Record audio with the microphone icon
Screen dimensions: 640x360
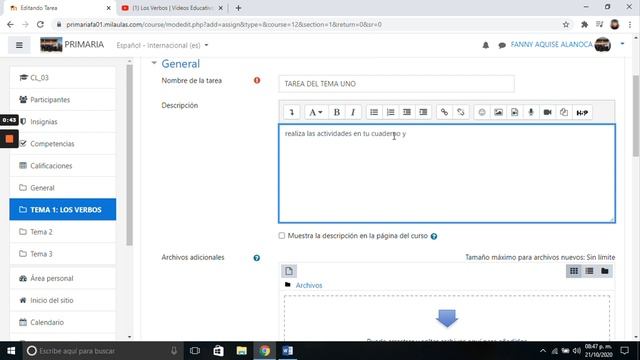(x=531, y=112)
